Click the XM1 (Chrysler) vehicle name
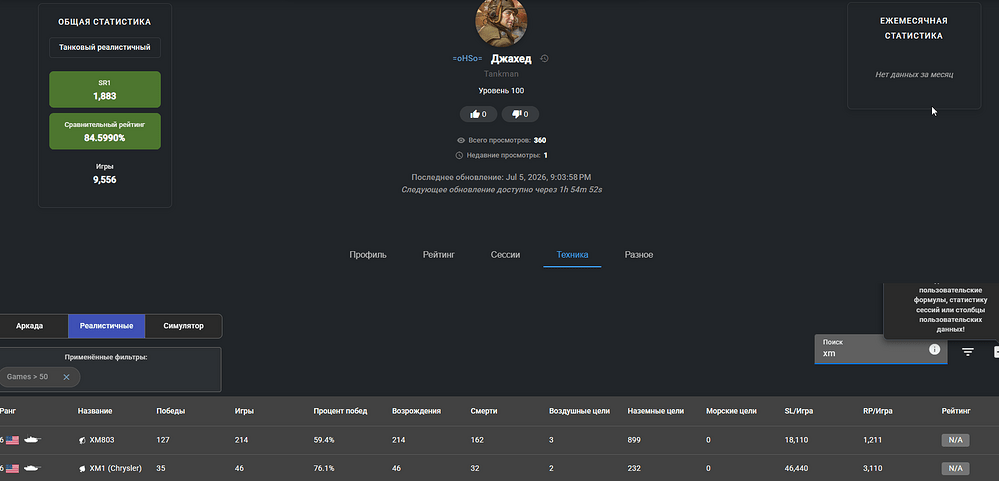Viewport: 999px width, 481px height. click(x=115, y=468)
